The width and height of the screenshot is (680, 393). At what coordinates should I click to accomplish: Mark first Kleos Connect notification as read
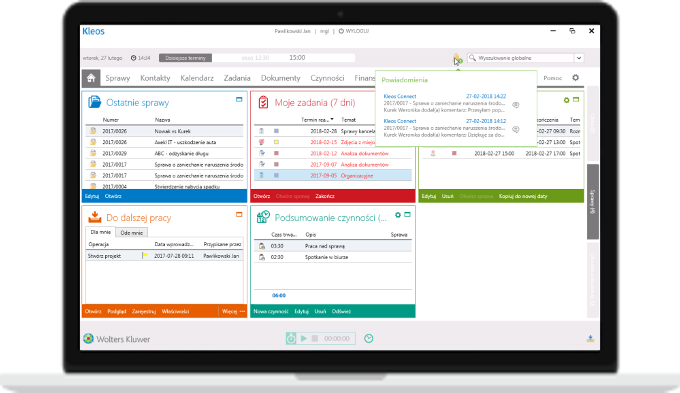tap(516, 105)
